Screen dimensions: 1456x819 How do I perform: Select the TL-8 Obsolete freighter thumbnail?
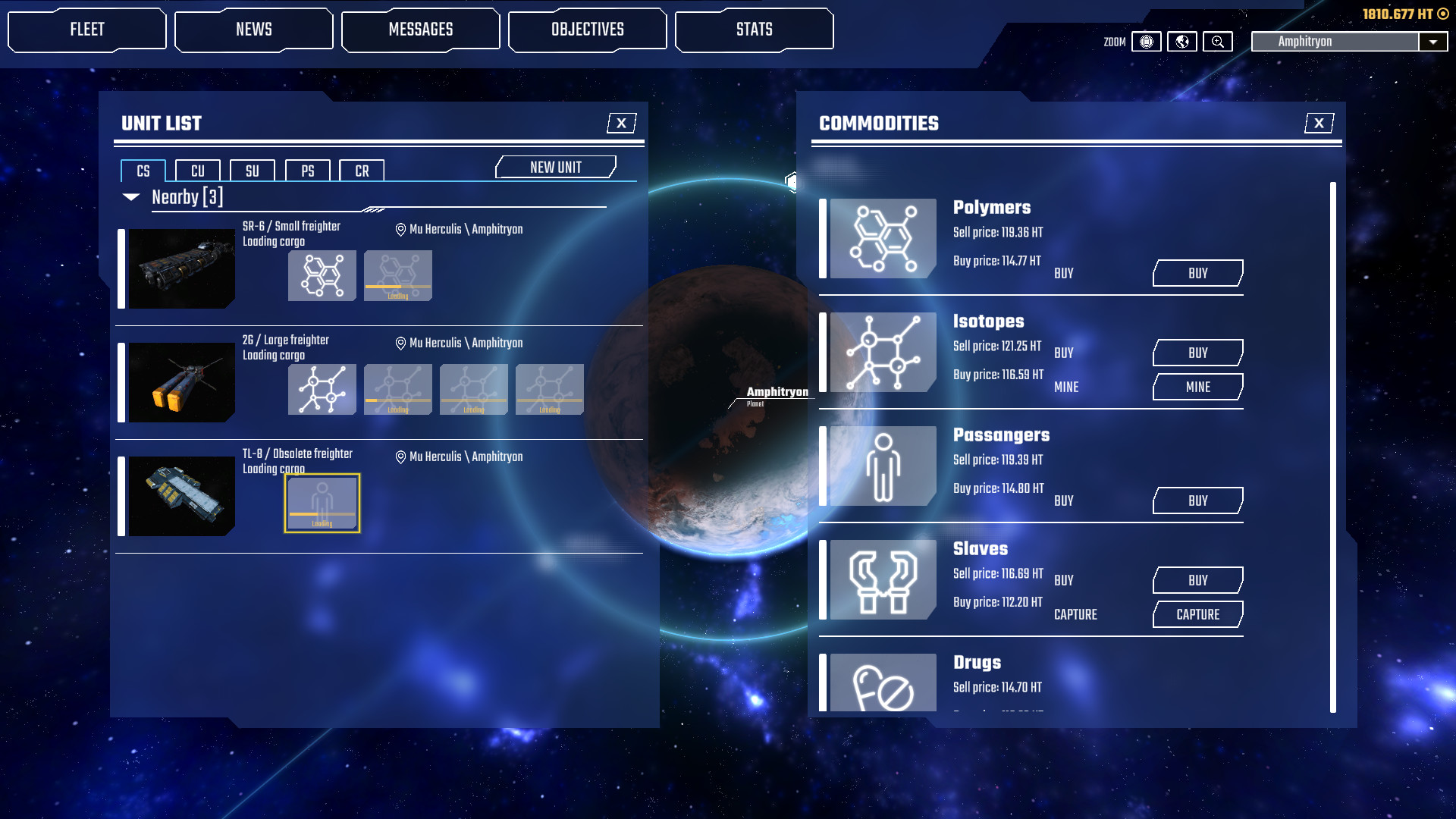point(181,496)
